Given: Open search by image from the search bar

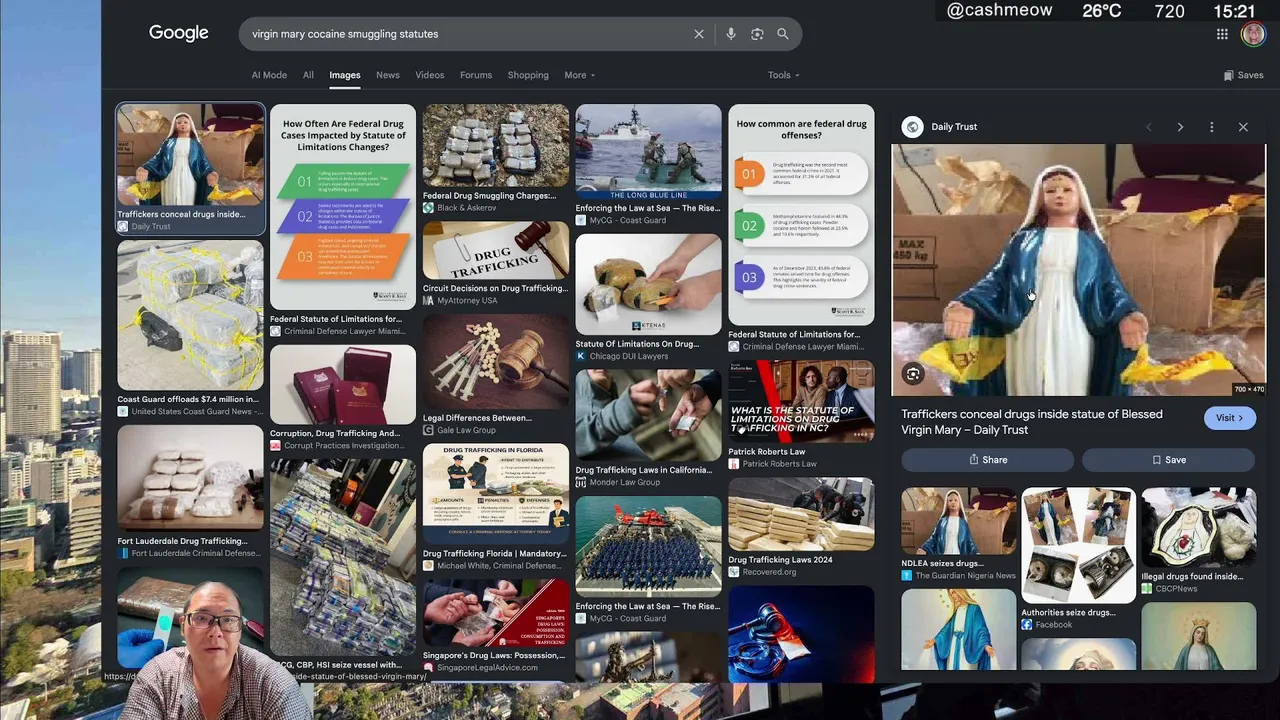Looking at the screenshot, I should pos(757,34).
